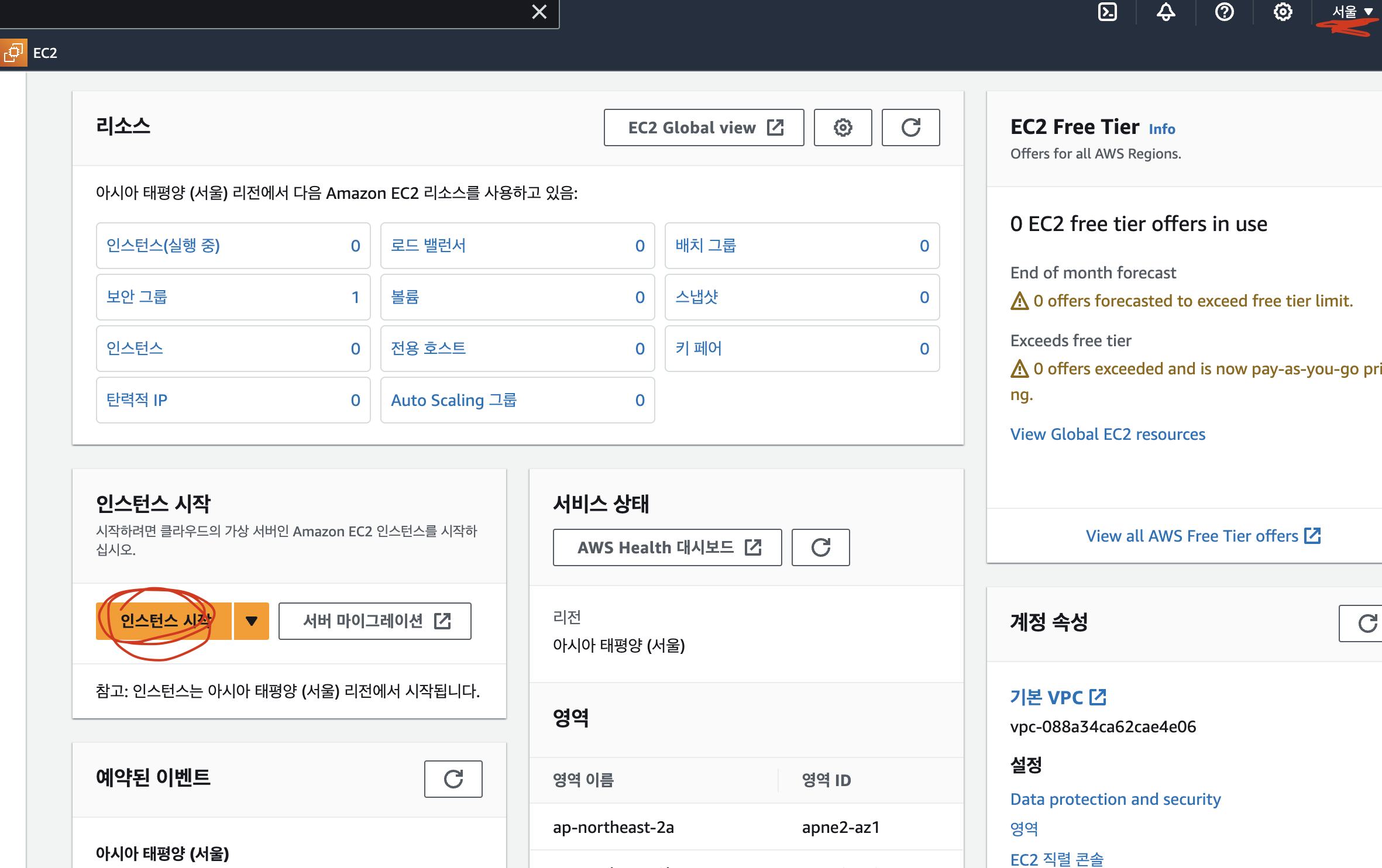Open EC2 Global view
1382x868 pixels.
704,128
